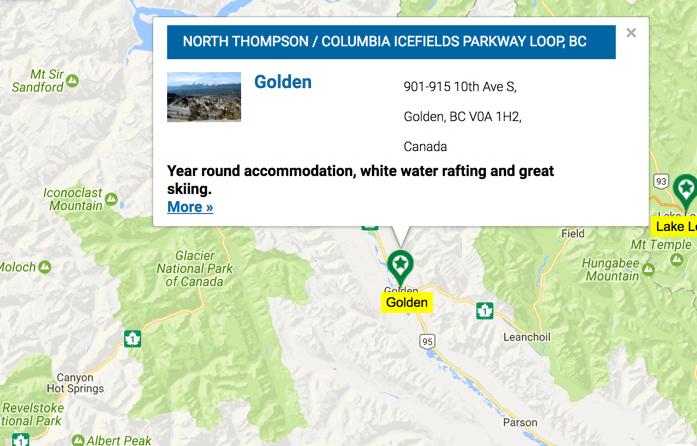Click the Trans-Canada shield near Leanchoil
The height and width of the screenshot is (446, 697).
485,310
